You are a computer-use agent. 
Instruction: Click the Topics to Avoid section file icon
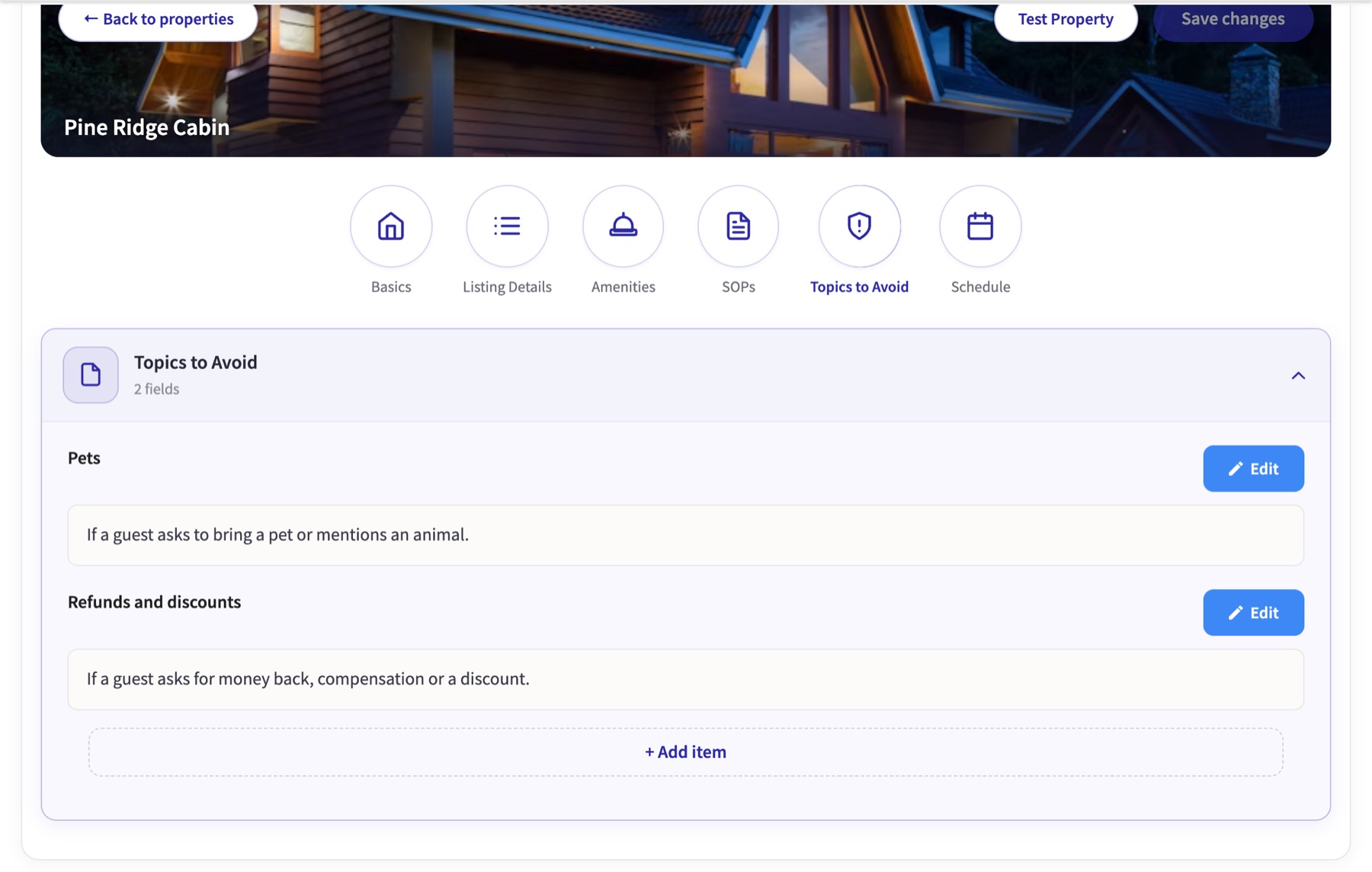pyautogui.click(x=91, y=375)
